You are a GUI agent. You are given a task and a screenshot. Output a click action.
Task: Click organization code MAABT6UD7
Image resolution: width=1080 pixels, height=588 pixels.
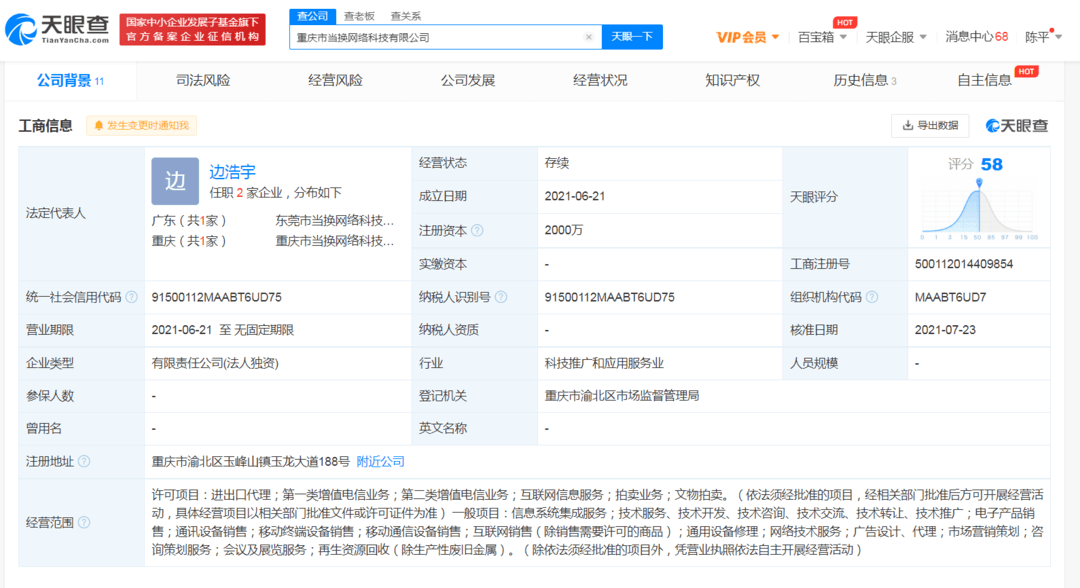click(951, 297)
